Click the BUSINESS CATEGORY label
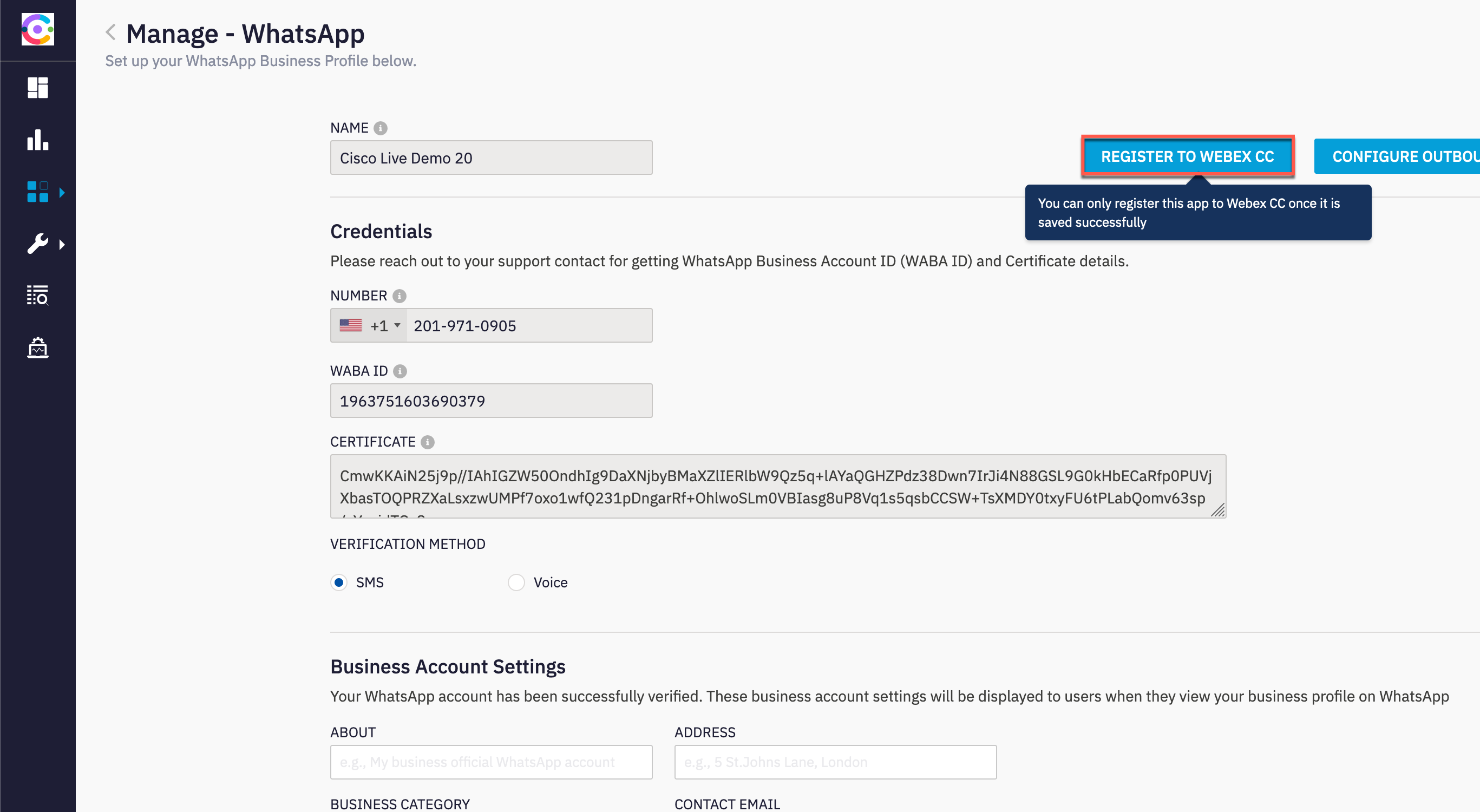The image size is (1480, 812). 400,804
